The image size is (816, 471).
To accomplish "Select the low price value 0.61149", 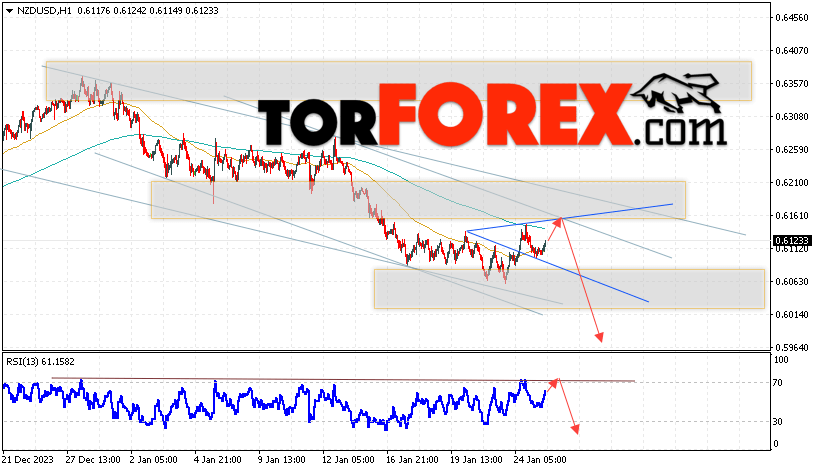I will (x=166, y=10).
